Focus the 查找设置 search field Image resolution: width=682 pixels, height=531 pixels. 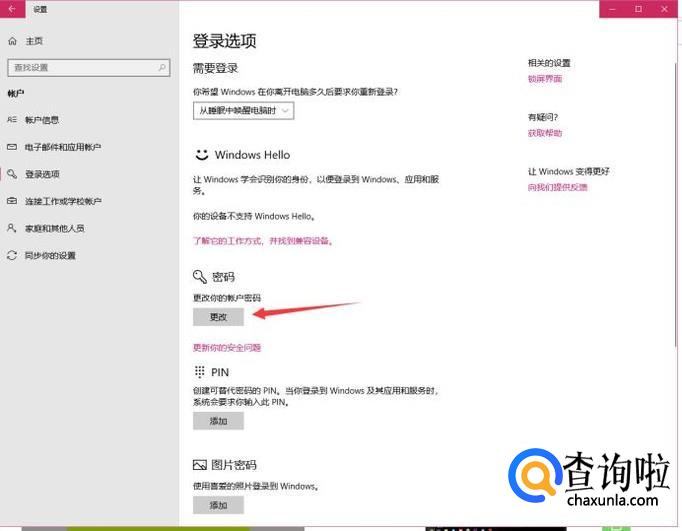pos(89,67)
